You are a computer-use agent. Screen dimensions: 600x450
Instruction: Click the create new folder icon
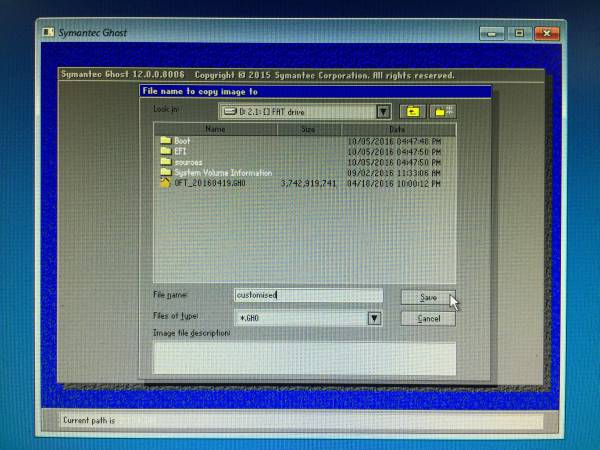(441, 111)
